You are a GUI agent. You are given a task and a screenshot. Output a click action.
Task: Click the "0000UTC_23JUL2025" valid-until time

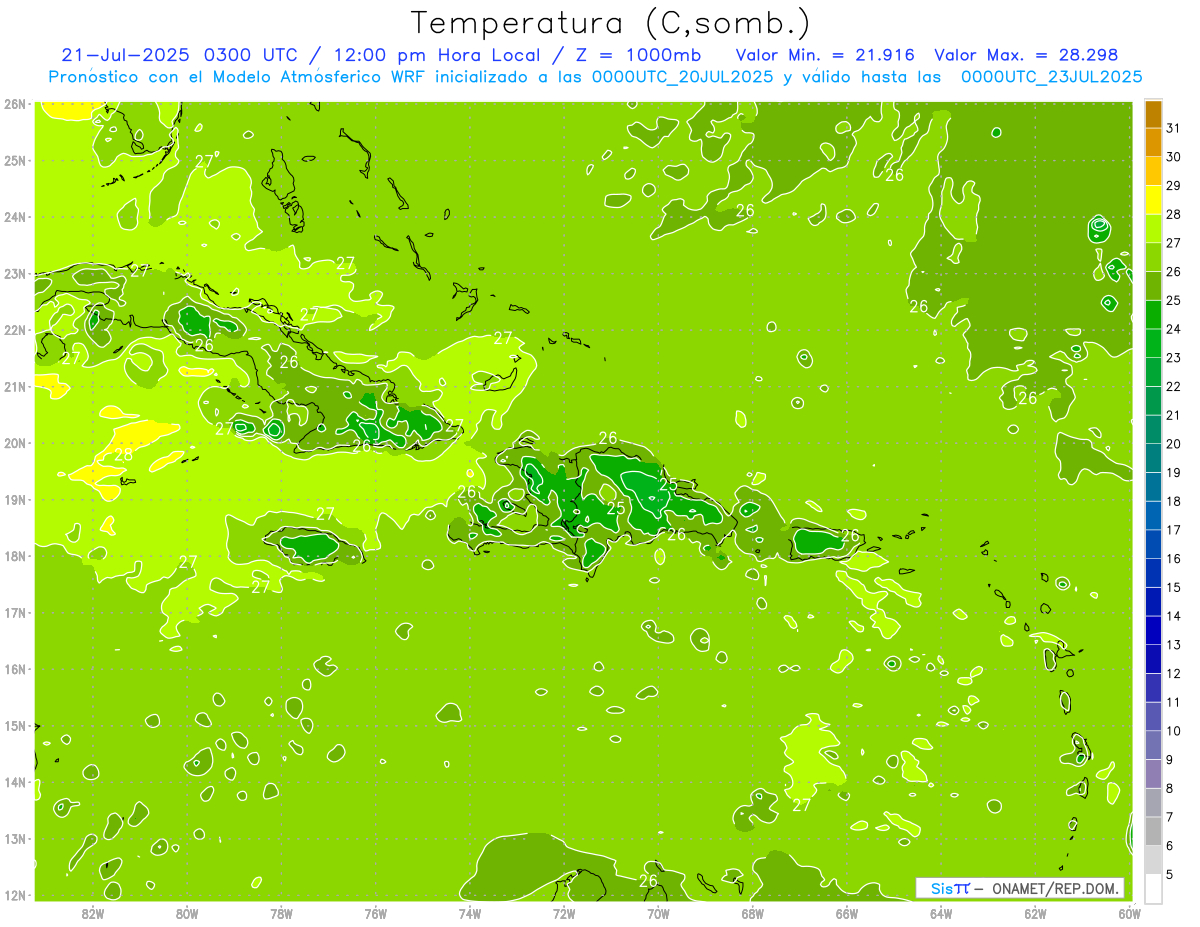(x=1051, y=76)
